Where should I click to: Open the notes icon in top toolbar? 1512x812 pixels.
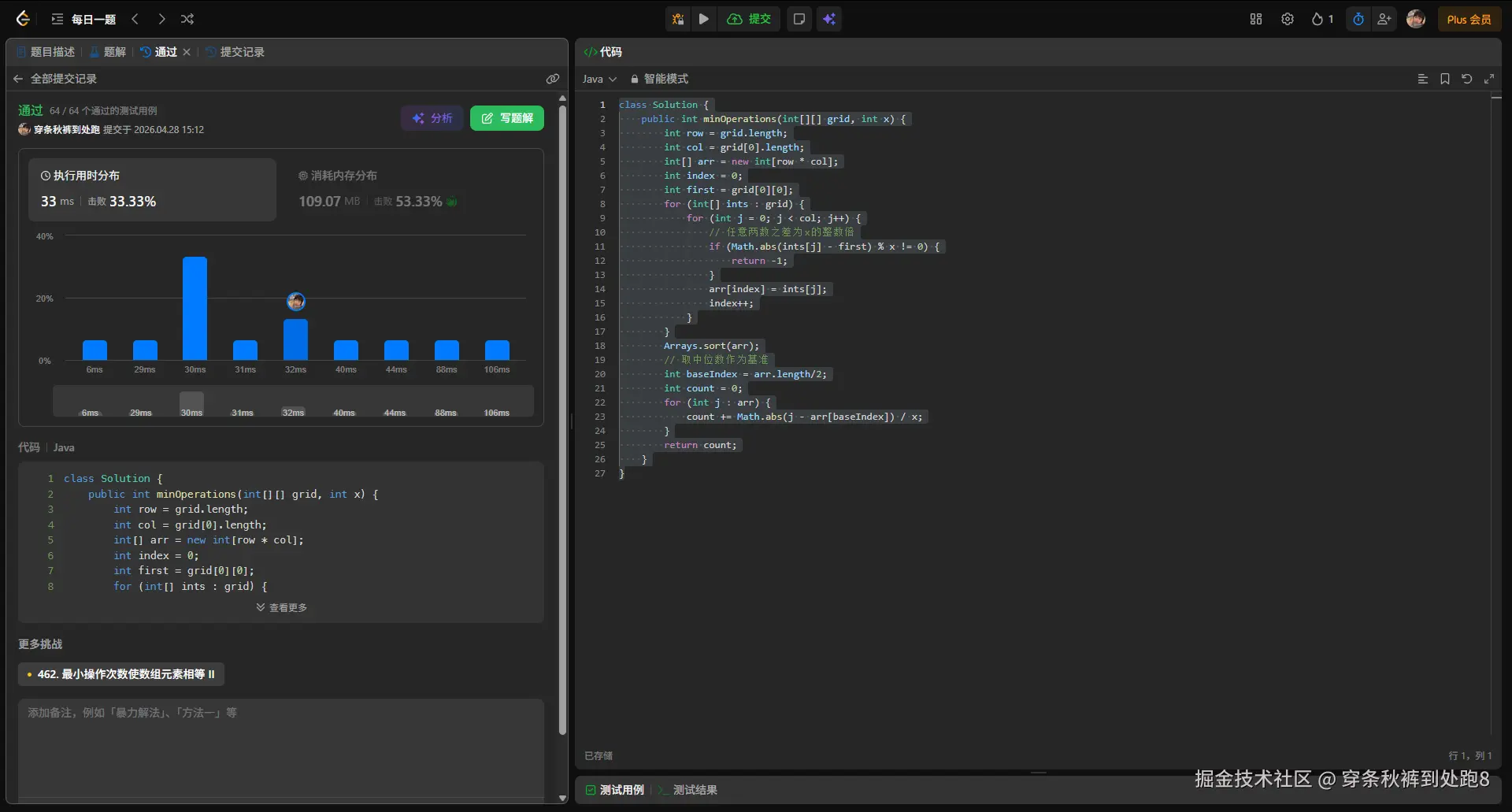799,19
